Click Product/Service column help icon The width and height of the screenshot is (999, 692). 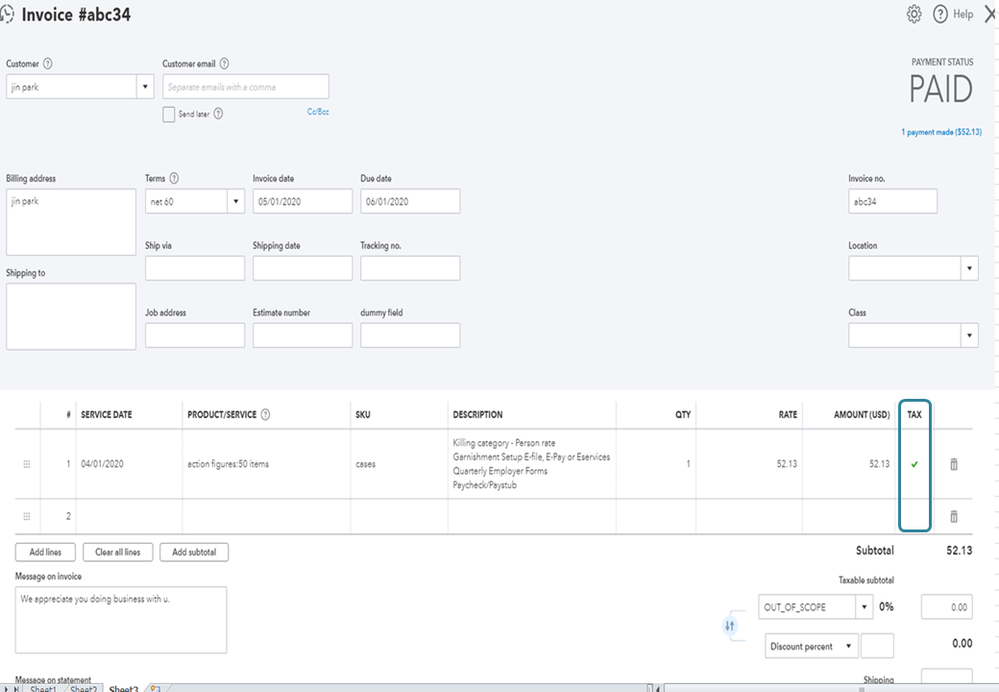coord(266,415)
